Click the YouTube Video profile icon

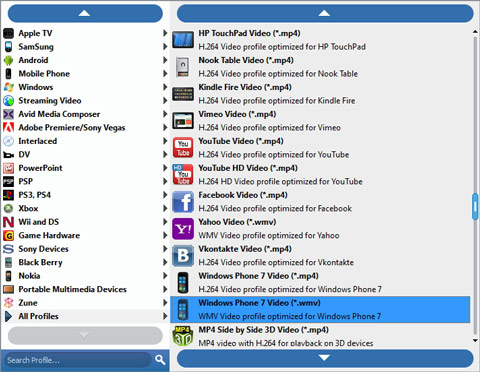(183, 148)
